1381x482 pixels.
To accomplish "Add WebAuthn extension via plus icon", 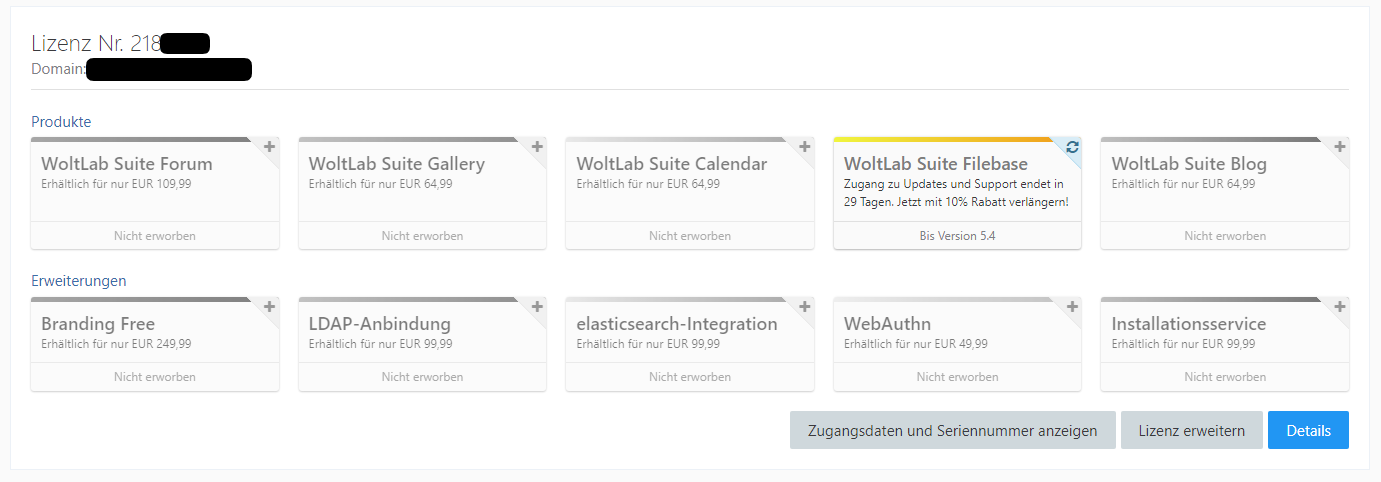I will coord(1072,308).
